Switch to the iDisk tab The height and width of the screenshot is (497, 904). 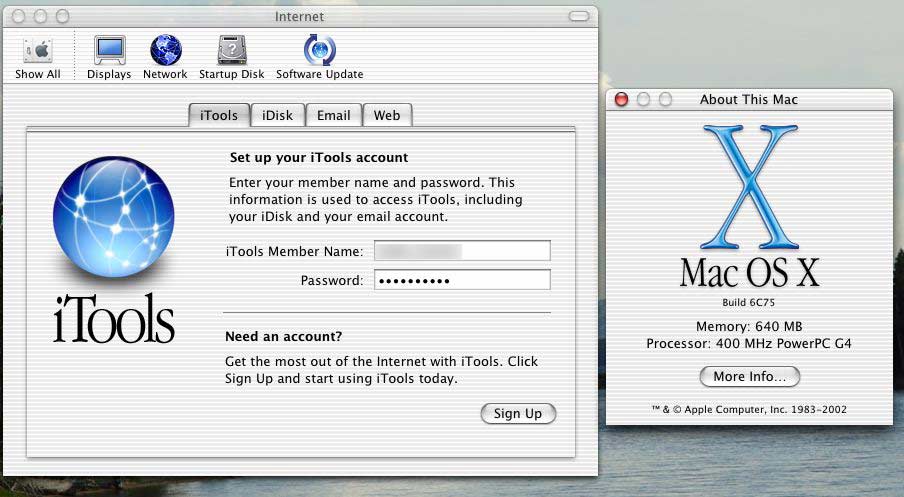[x=277, y=115]
